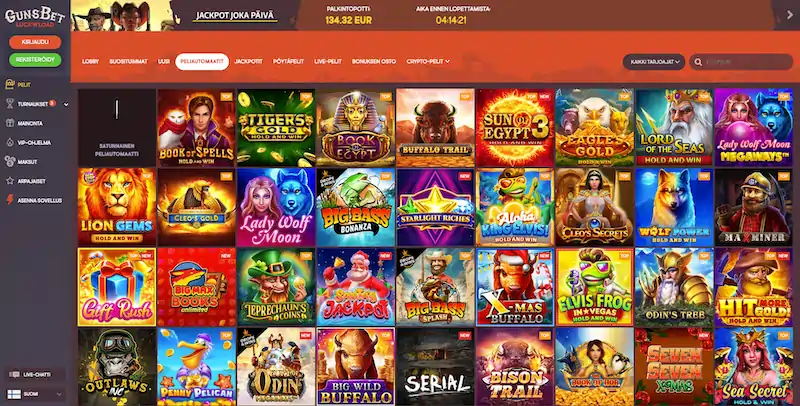Open the Big Bass Bonanza game thumbnail
800x406 pixels.
coord(356,208)
